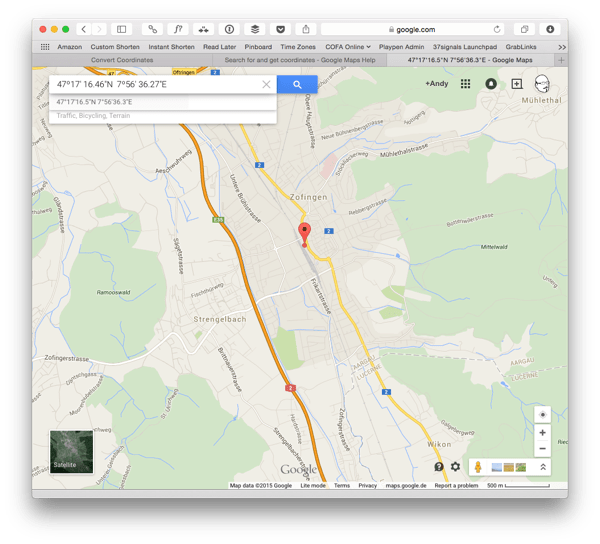Reload the page using the refresh icon
This screenshot has height=544, width=600.
click(497, 29)
